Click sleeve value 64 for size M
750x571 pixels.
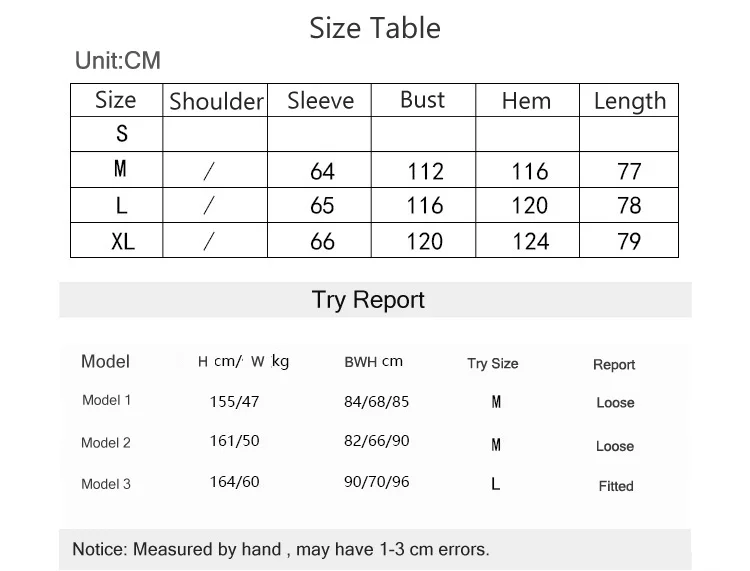pyautogui.click(x=322, y=171)
